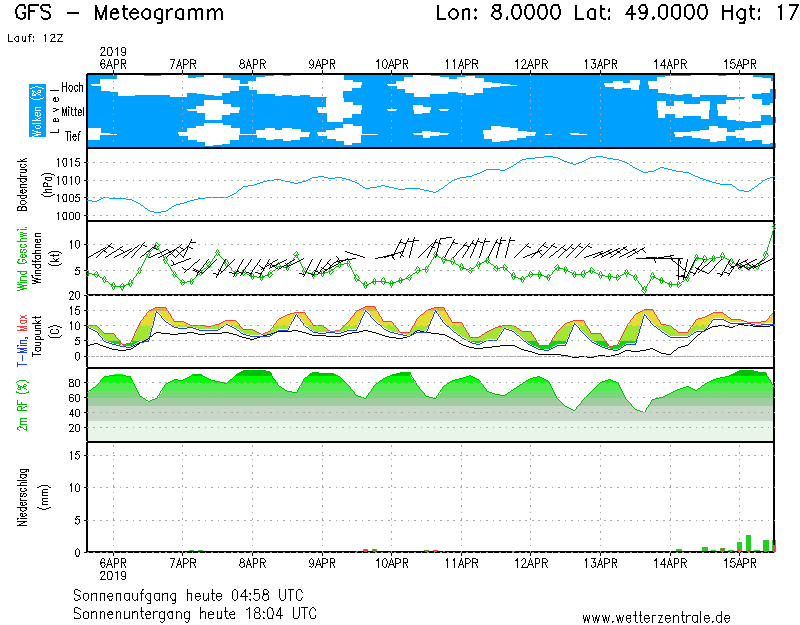Screen dimensions: 800x625
Task: Click the GFS – Meteogramm title
Action: [120, 14]
